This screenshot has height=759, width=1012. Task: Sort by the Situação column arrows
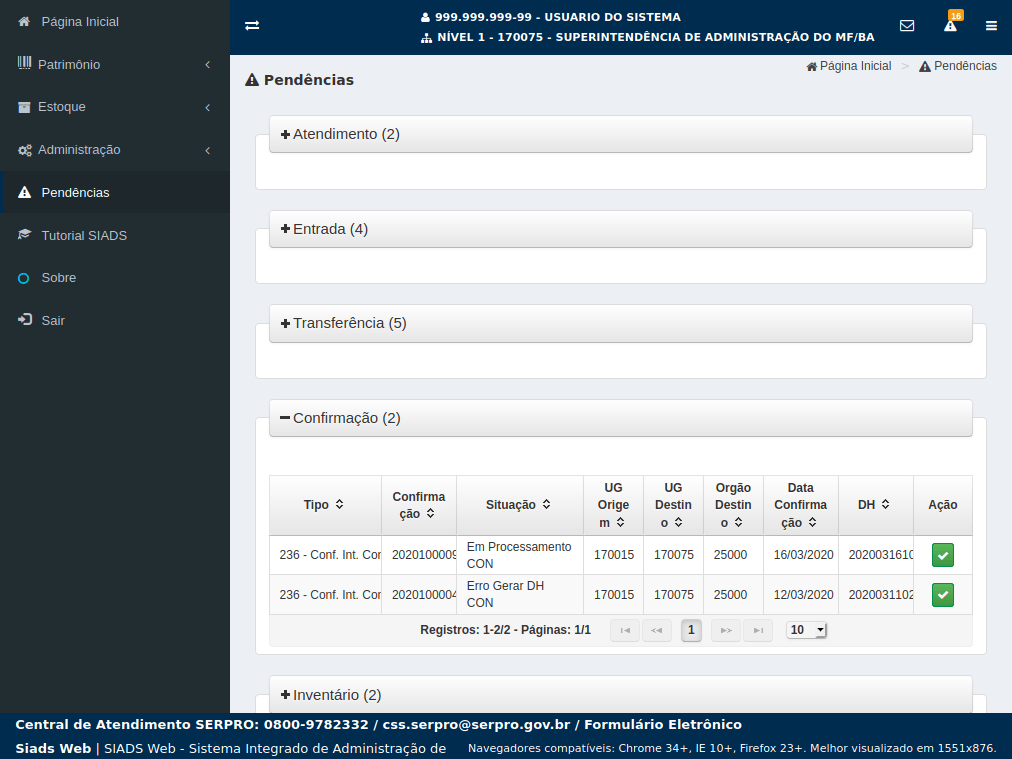(x=546, y=504)
